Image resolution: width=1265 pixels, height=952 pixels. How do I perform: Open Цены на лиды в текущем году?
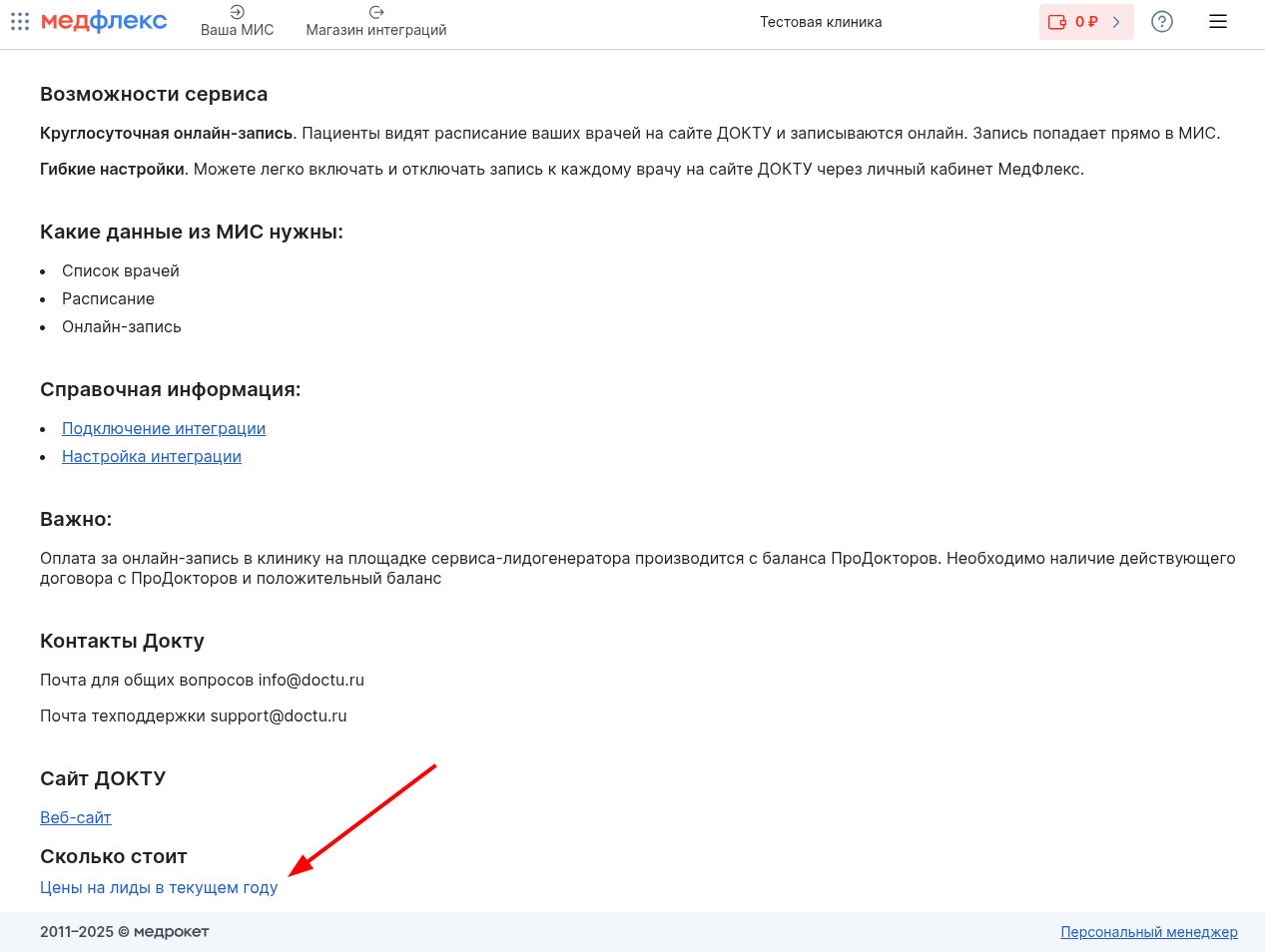[159, 887]
